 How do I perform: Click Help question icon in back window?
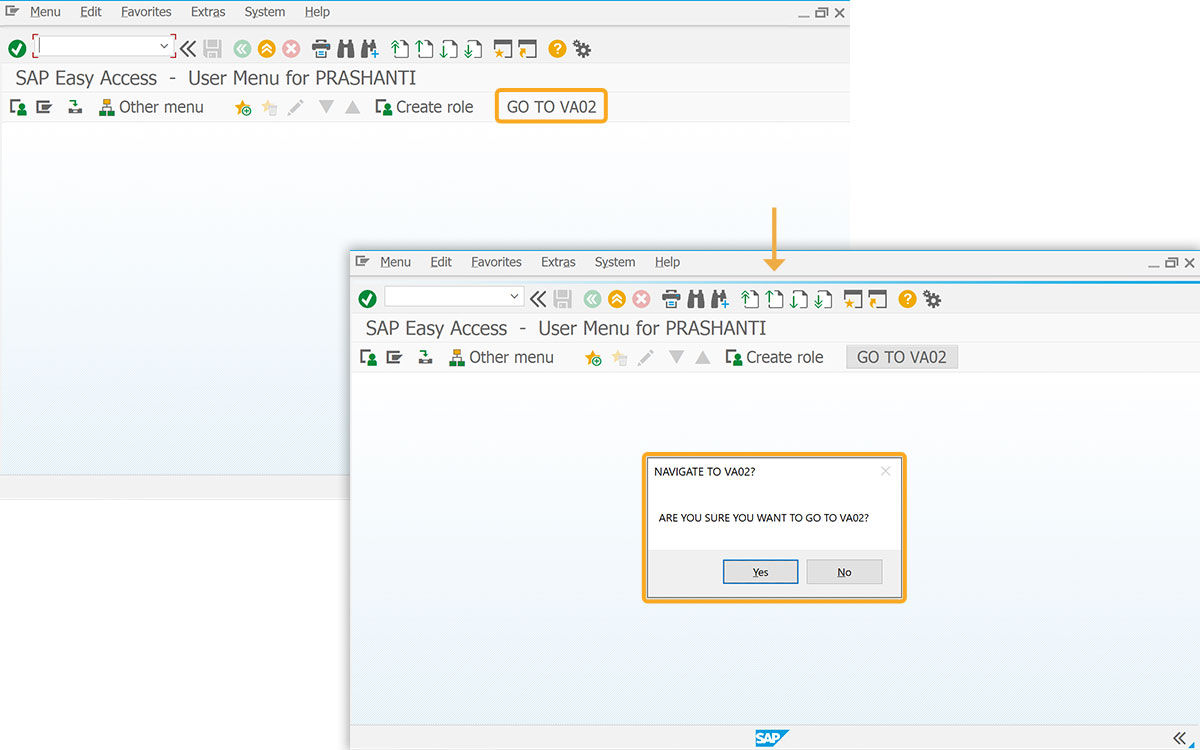[557, 48]
